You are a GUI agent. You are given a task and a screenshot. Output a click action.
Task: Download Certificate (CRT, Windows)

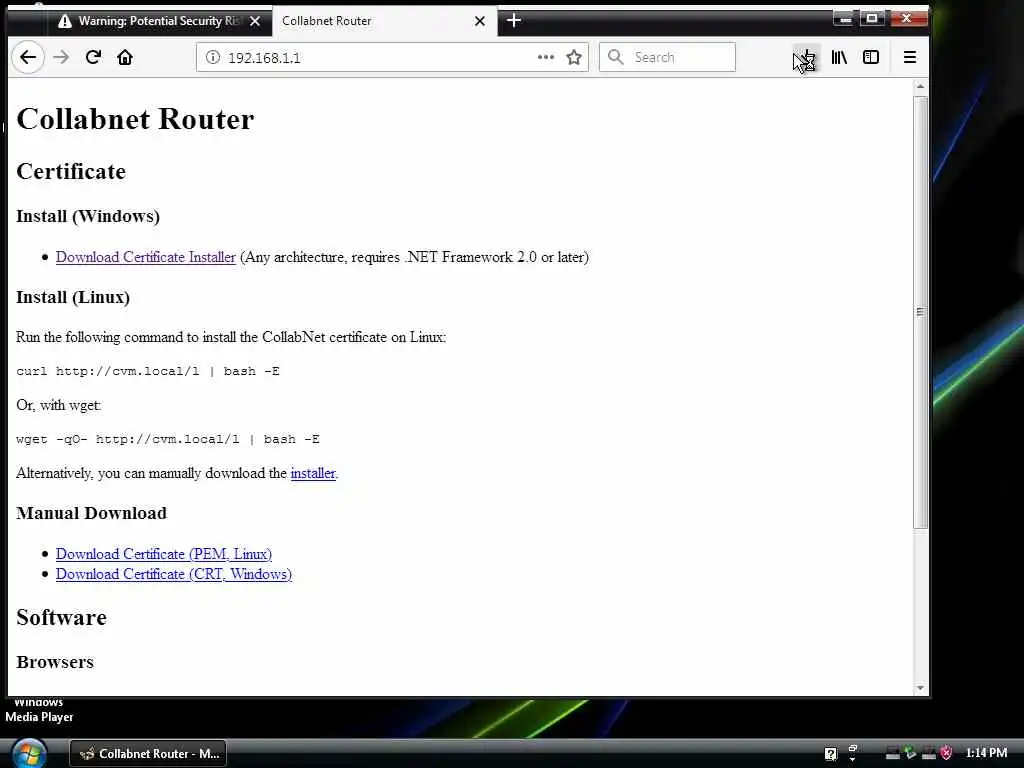click(174, 575)
